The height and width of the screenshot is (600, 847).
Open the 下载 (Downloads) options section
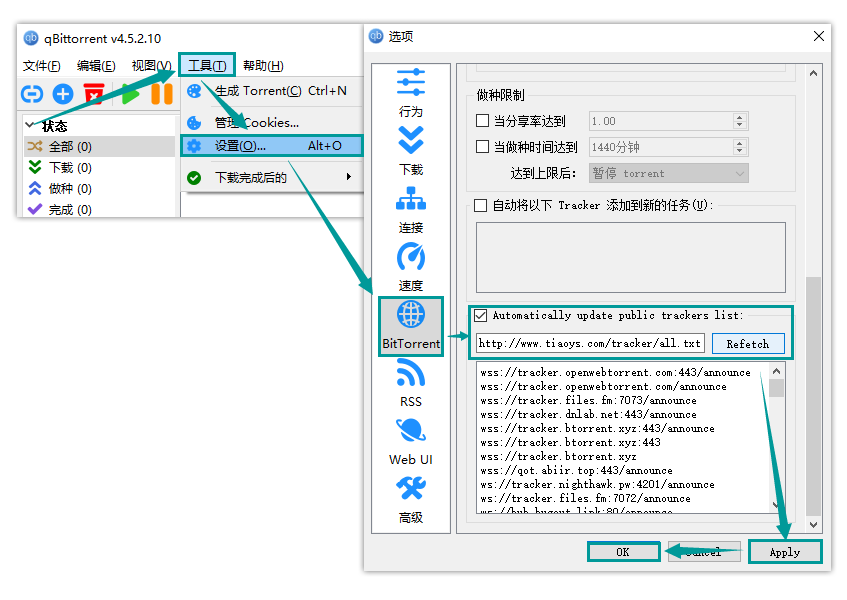[x=411, y=151]
